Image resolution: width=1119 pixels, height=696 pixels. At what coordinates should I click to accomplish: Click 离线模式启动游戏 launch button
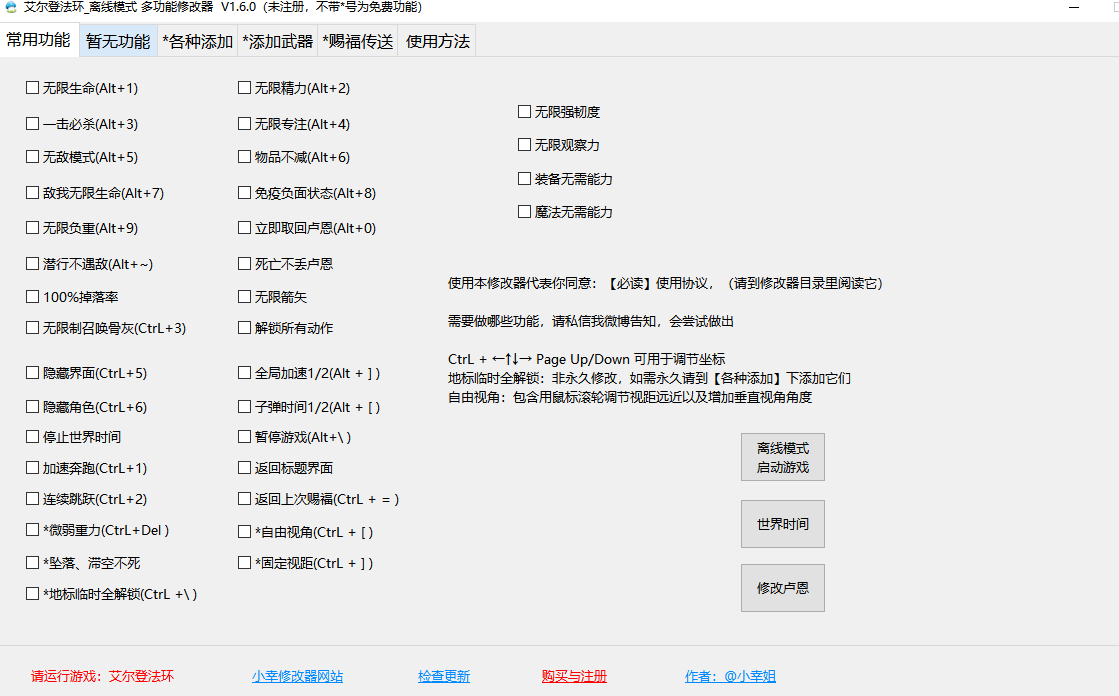[782, 457]
